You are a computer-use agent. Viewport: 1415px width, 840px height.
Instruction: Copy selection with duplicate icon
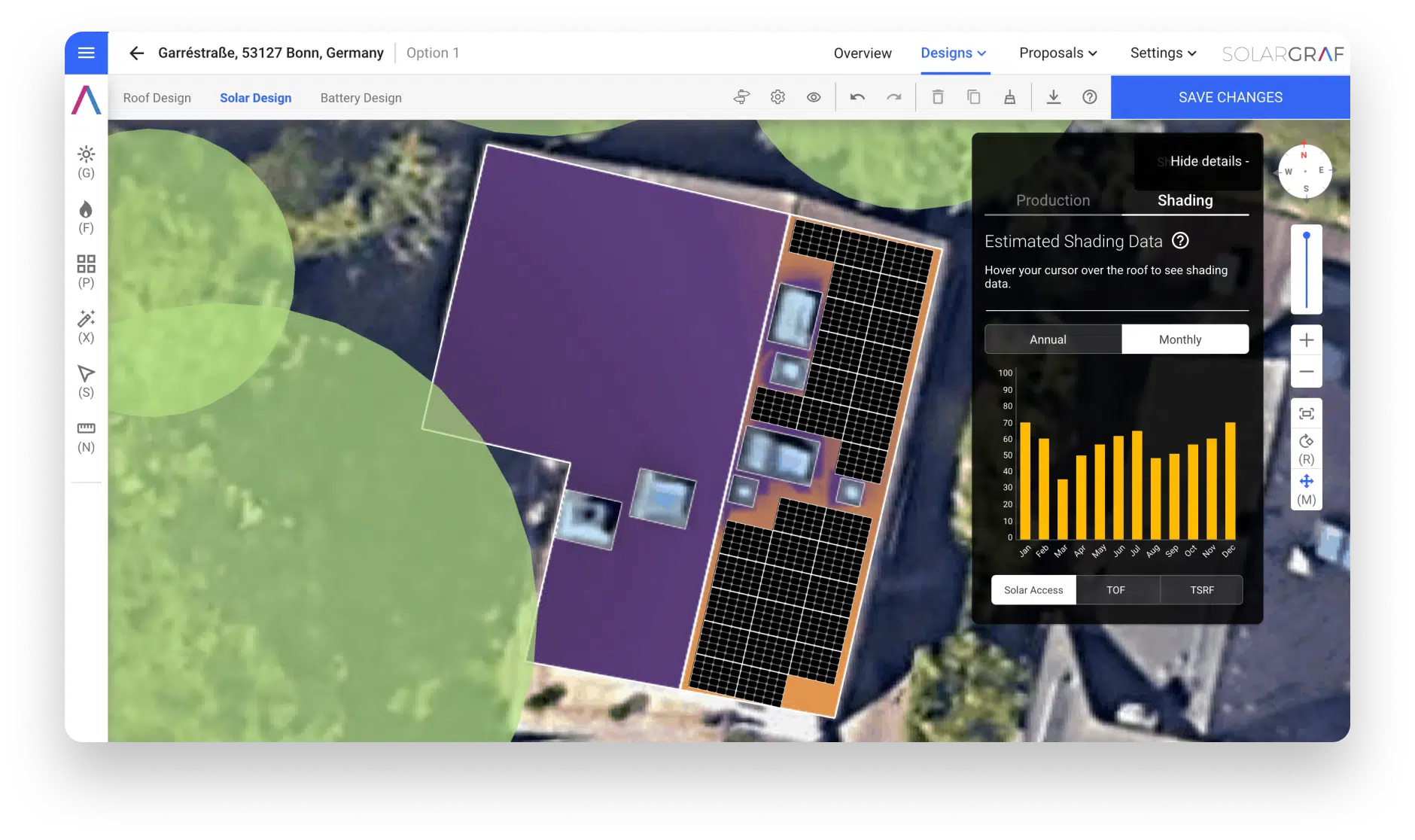click(x=973, y=97)
